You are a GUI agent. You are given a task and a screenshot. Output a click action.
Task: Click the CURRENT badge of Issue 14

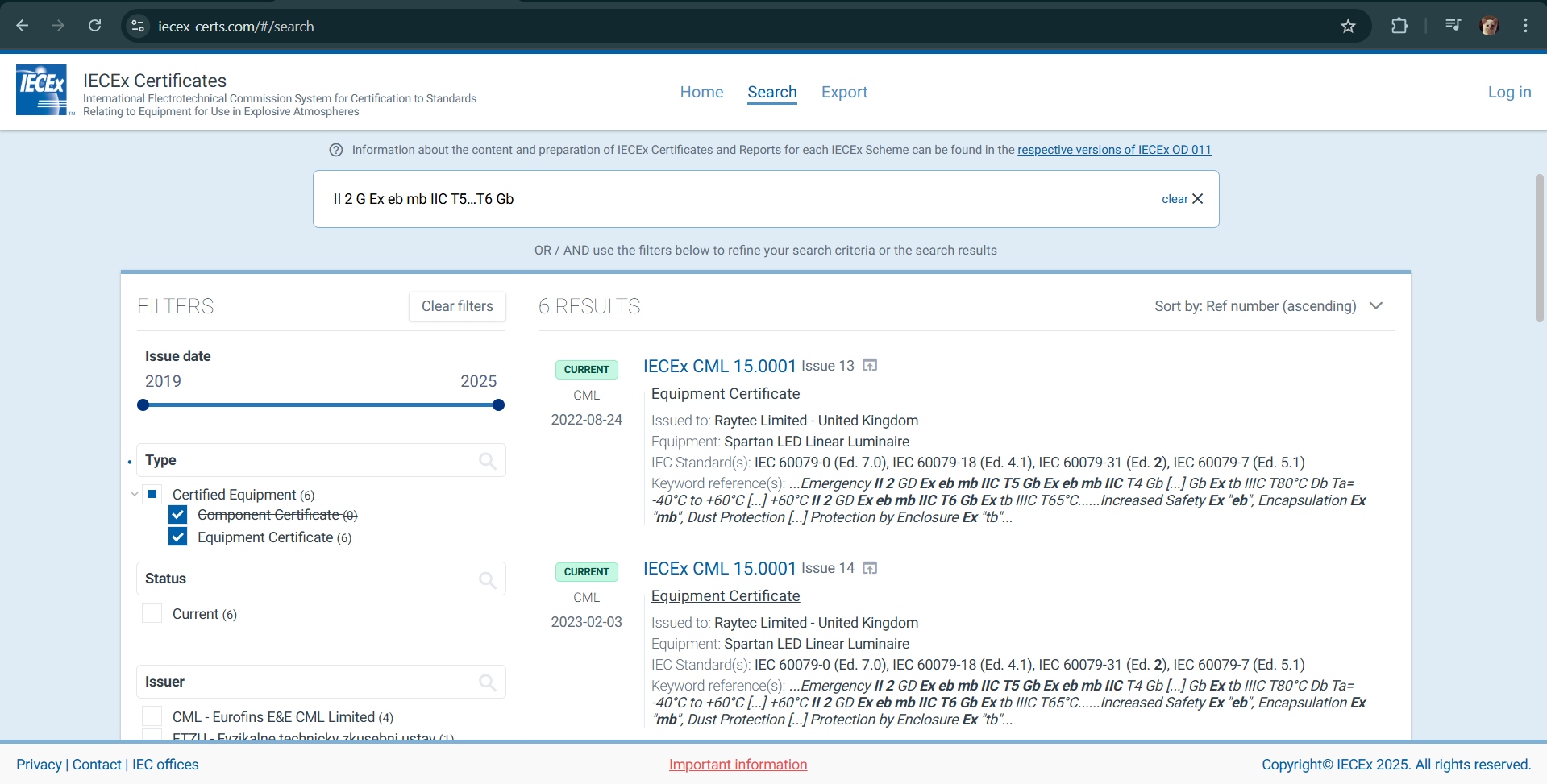[x=587, y=572]
